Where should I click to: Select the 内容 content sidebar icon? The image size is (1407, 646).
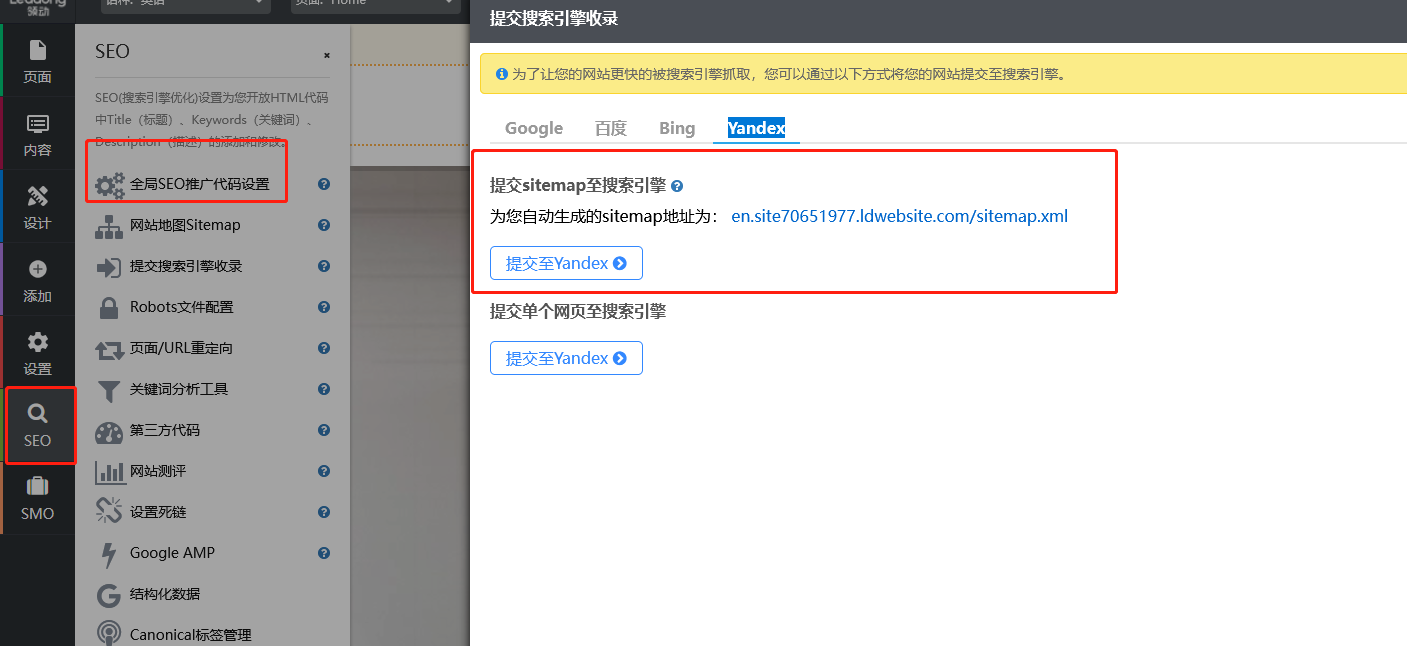(37, 122)
